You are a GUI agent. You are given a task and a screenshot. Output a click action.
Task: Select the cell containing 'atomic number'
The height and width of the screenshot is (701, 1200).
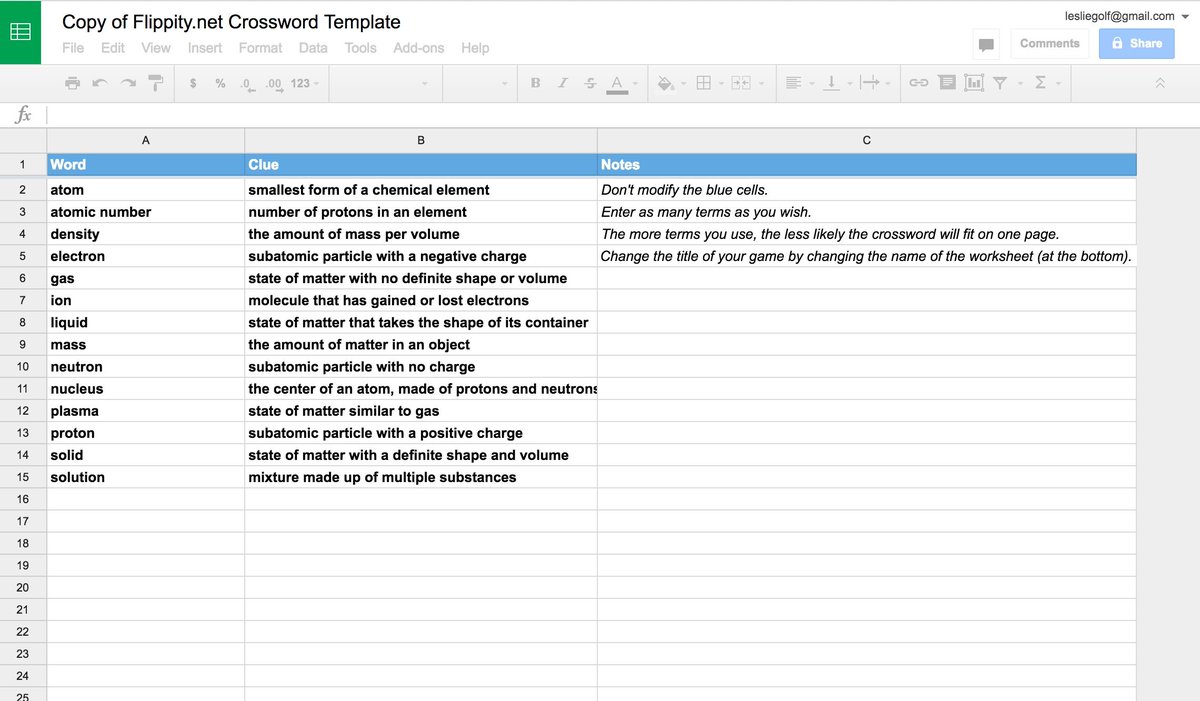point(146,212)
